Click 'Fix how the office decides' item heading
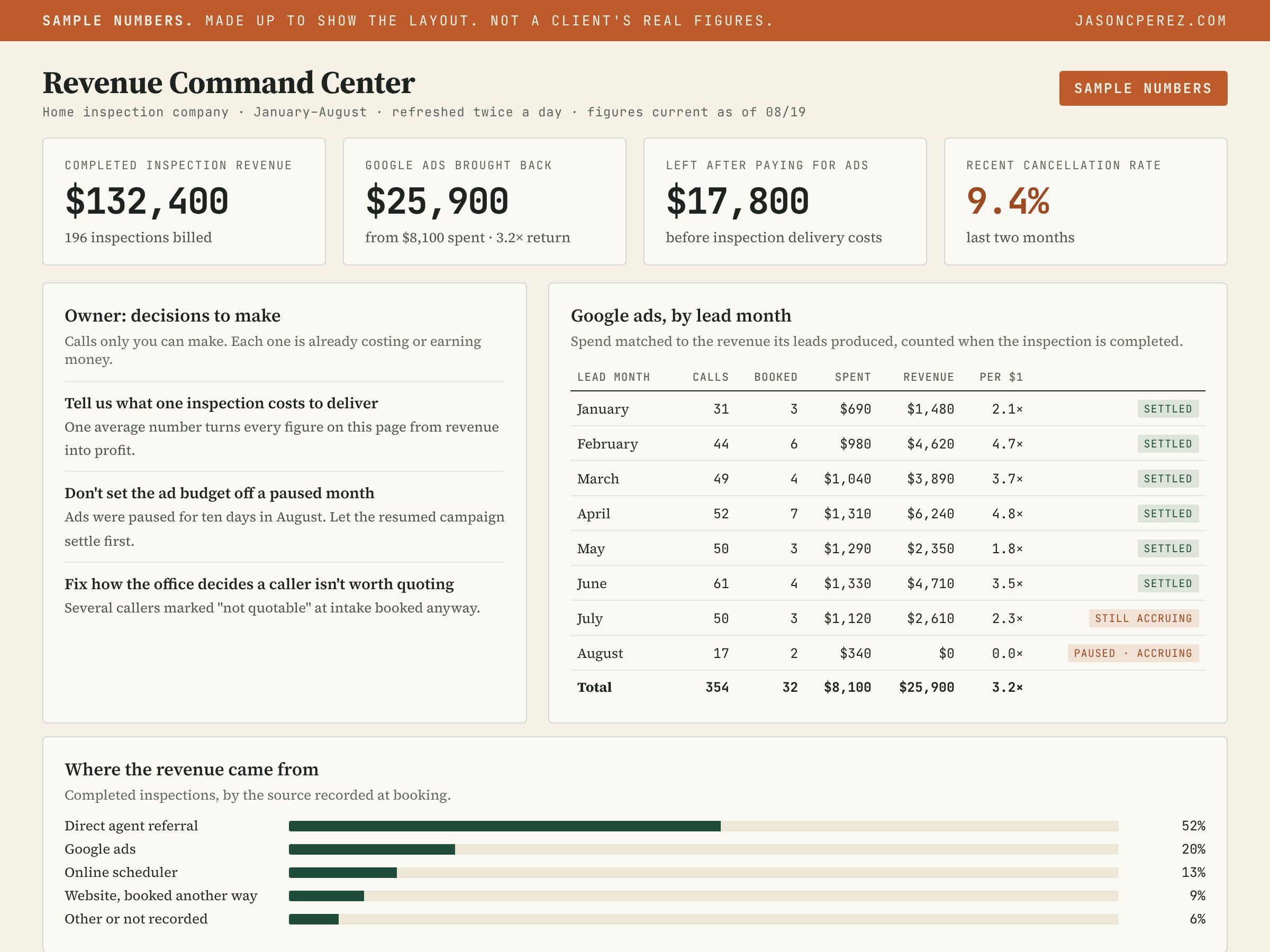 (259, 584)
